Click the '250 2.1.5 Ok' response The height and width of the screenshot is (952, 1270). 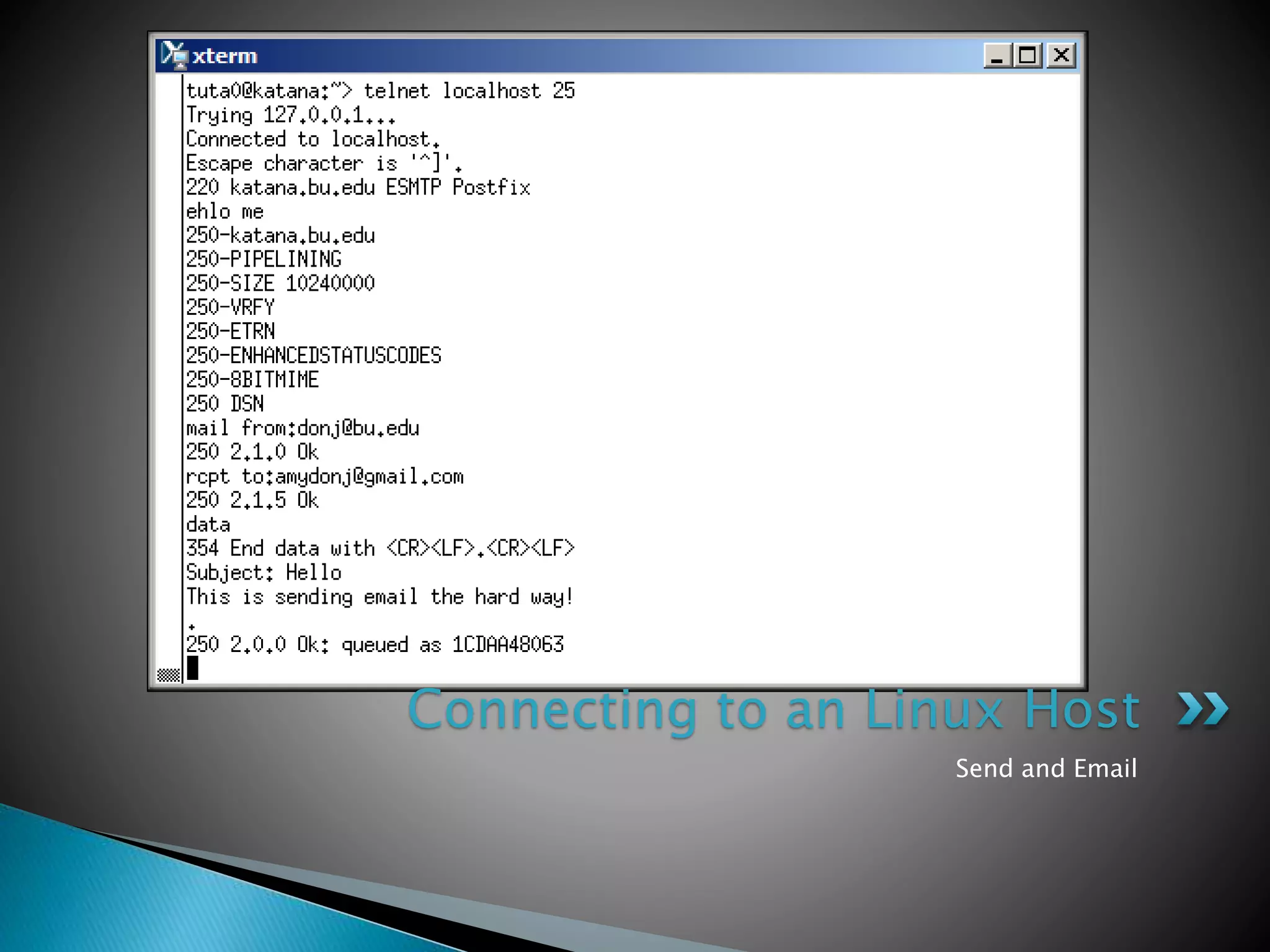click(x=252, y=501)
